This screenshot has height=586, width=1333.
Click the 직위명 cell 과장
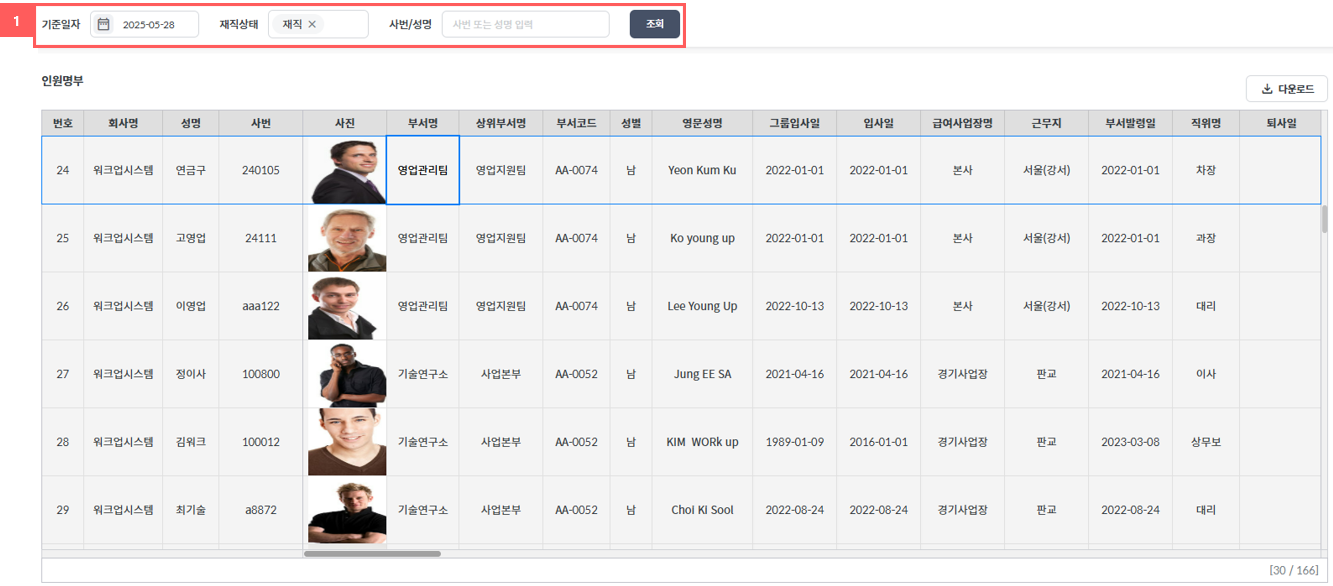click(x=1206, y=238)
